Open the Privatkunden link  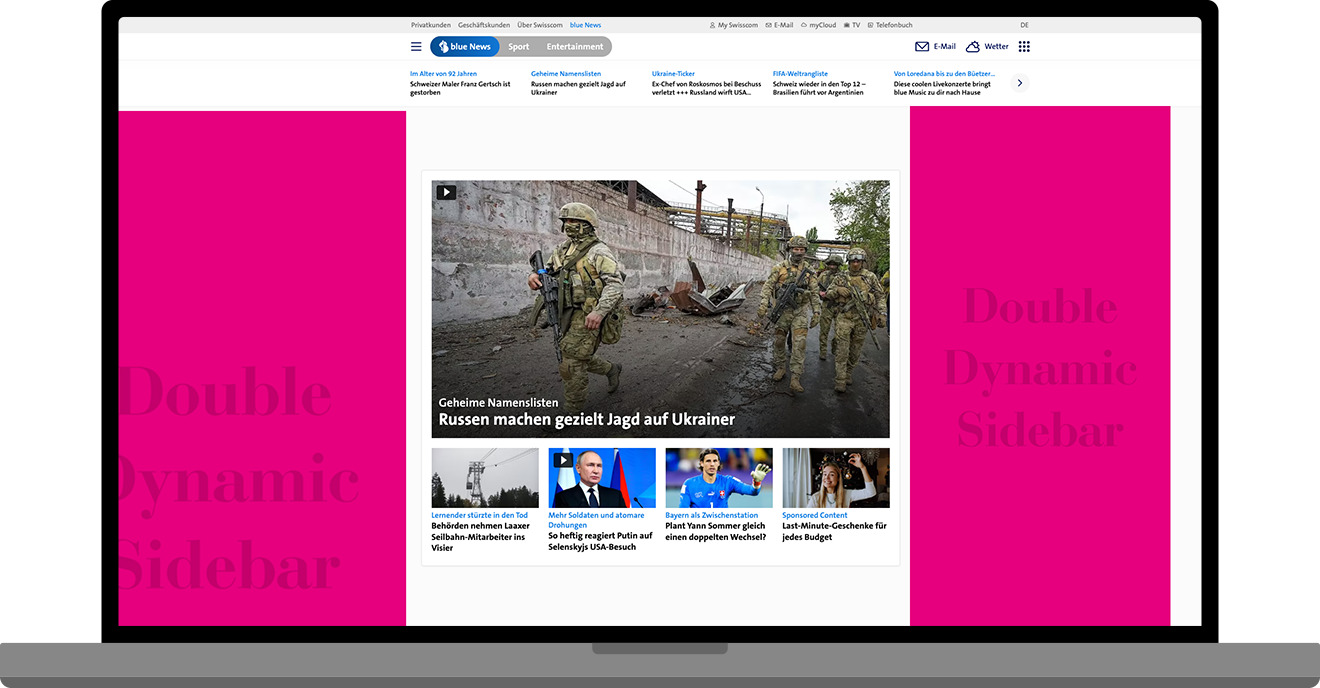click(430, 25)
